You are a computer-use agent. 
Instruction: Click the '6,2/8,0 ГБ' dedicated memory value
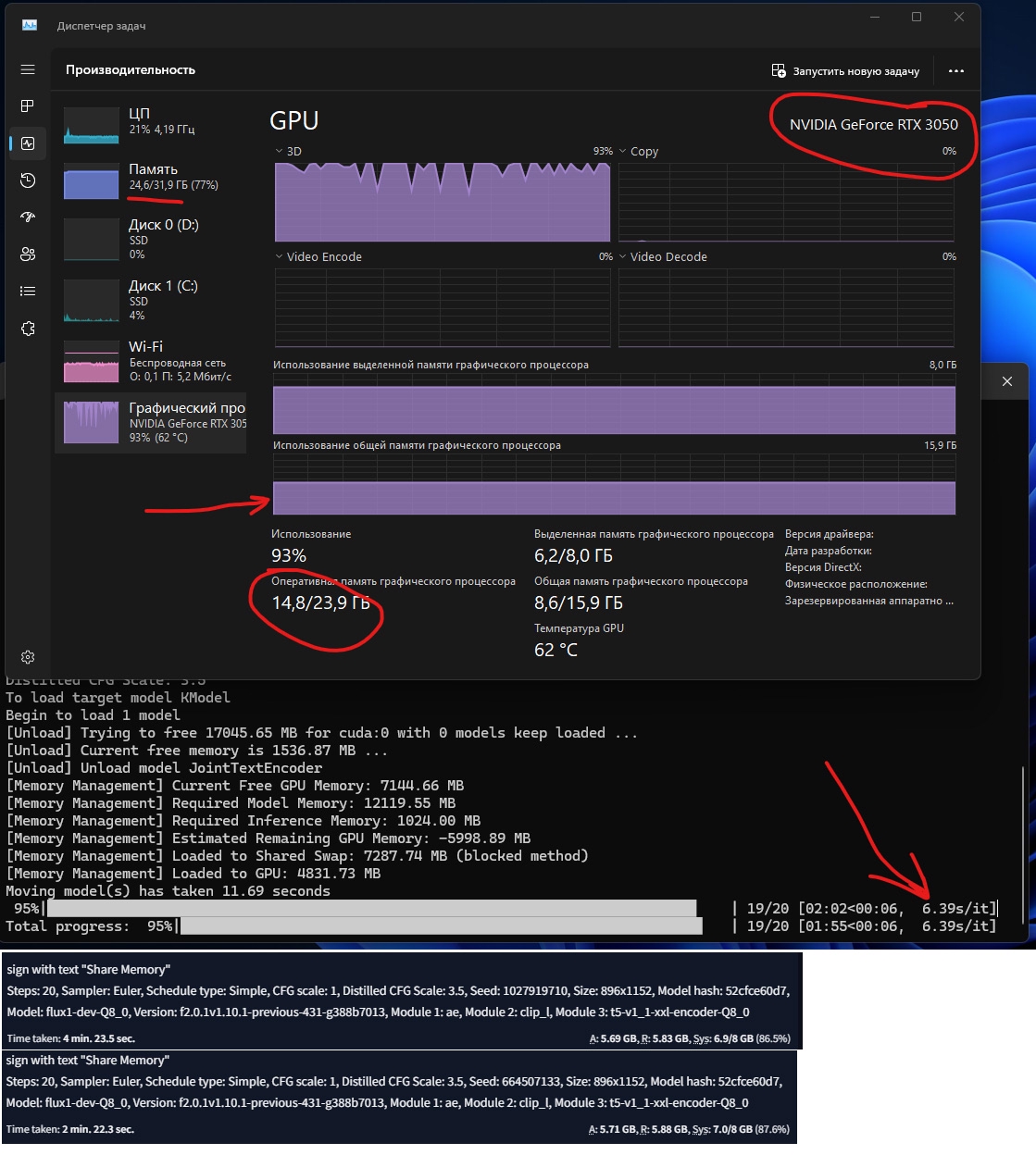point(573,556)
